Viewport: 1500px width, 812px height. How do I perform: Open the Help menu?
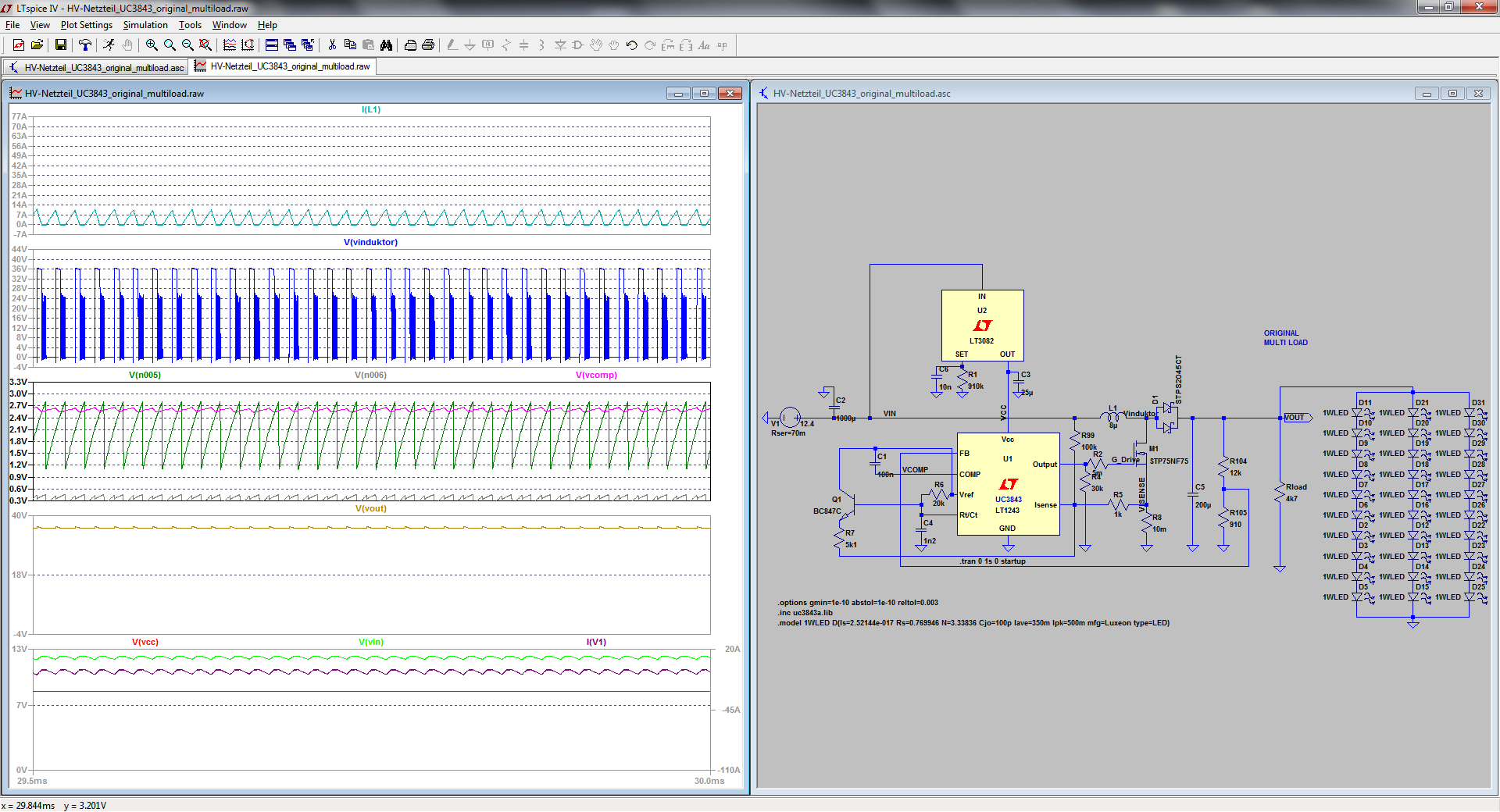coord(267,25)
